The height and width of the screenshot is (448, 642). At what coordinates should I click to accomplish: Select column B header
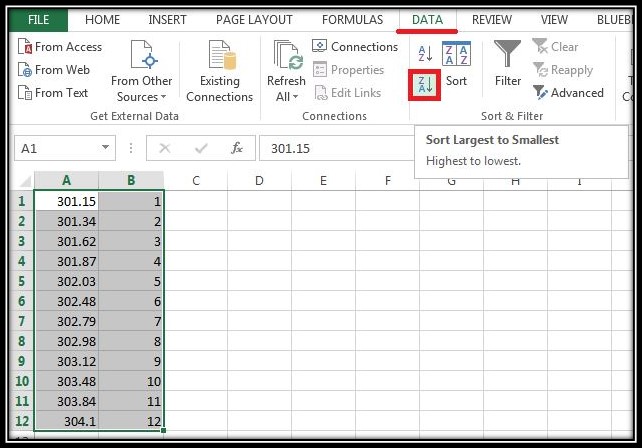[131, 180]
